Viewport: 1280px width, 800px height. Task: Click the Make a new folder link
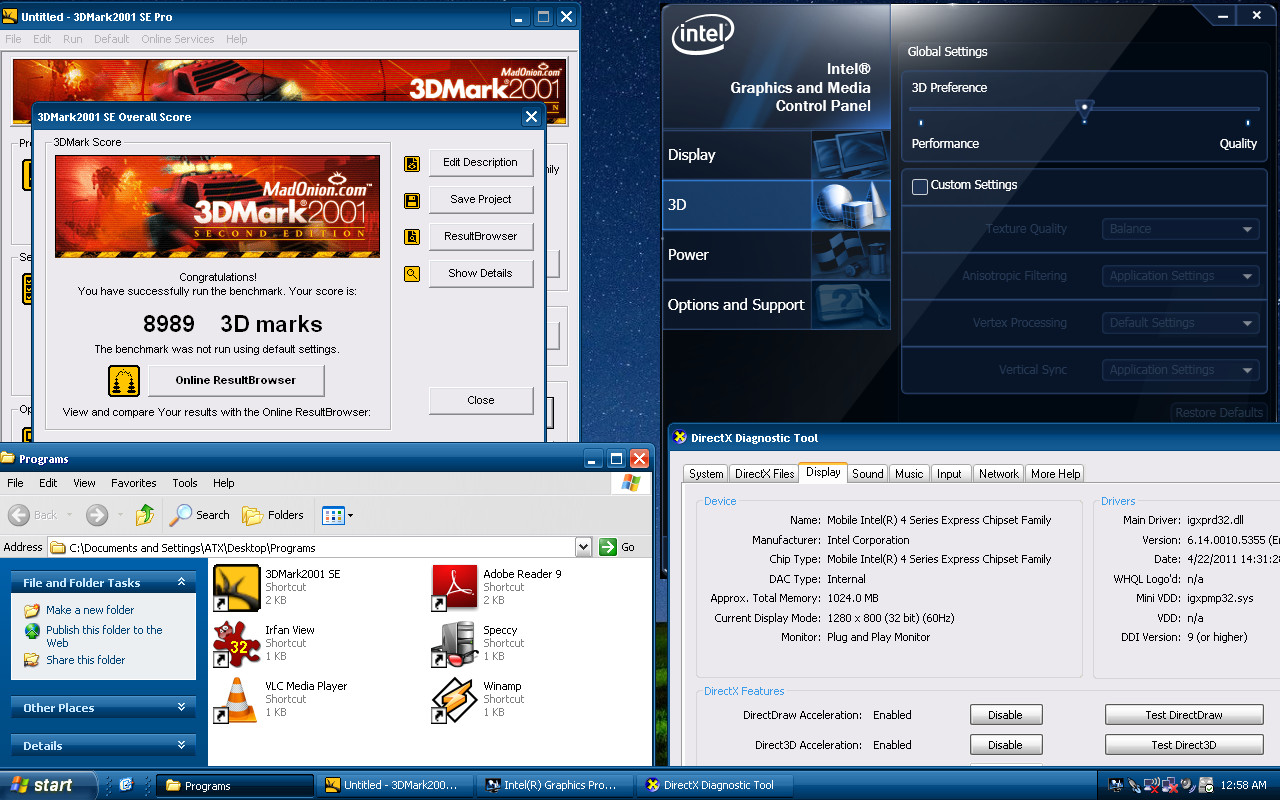pos(90,610)
